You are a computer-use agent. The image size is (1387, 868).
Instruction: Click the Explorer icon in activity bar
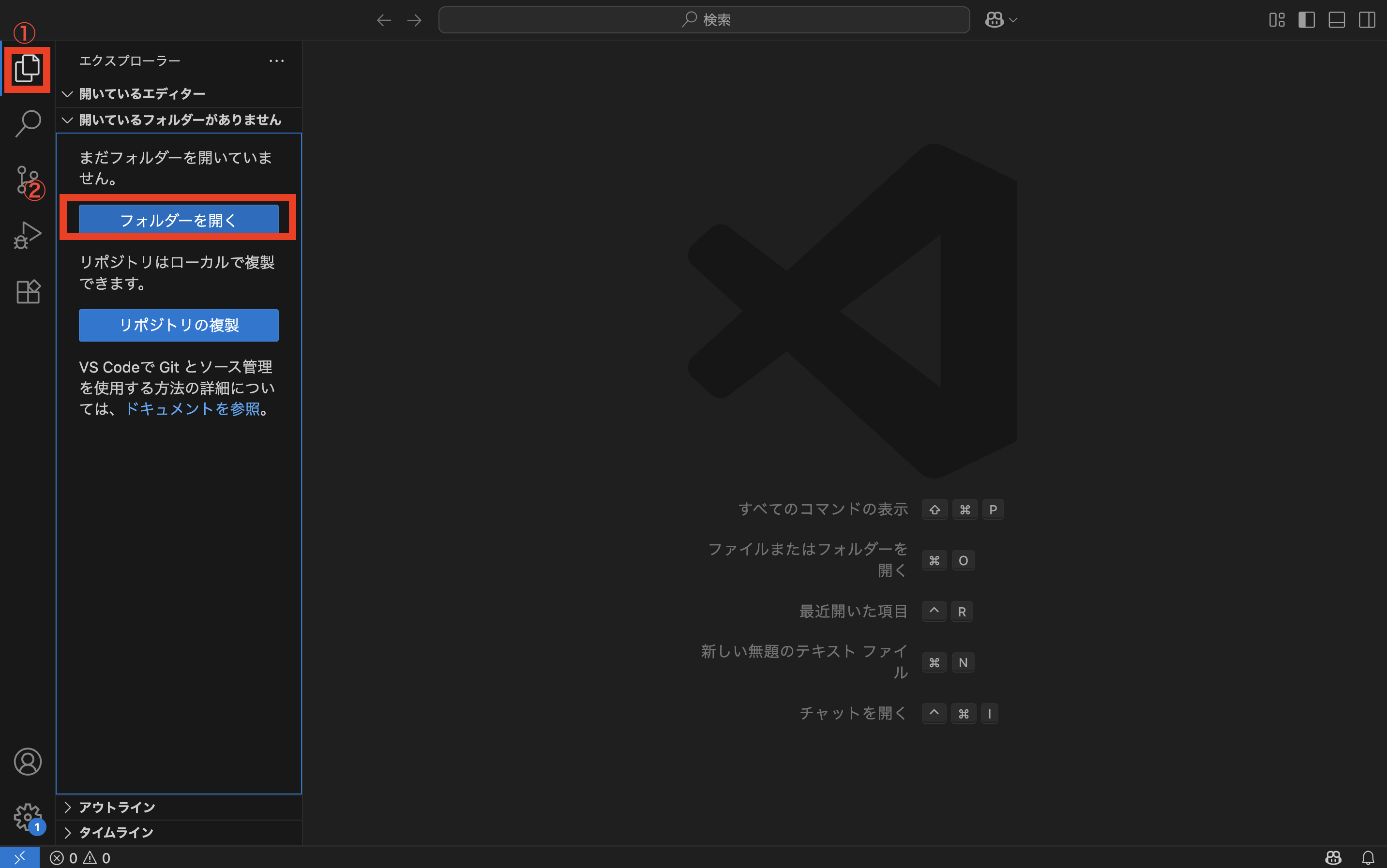pos(27,68)
